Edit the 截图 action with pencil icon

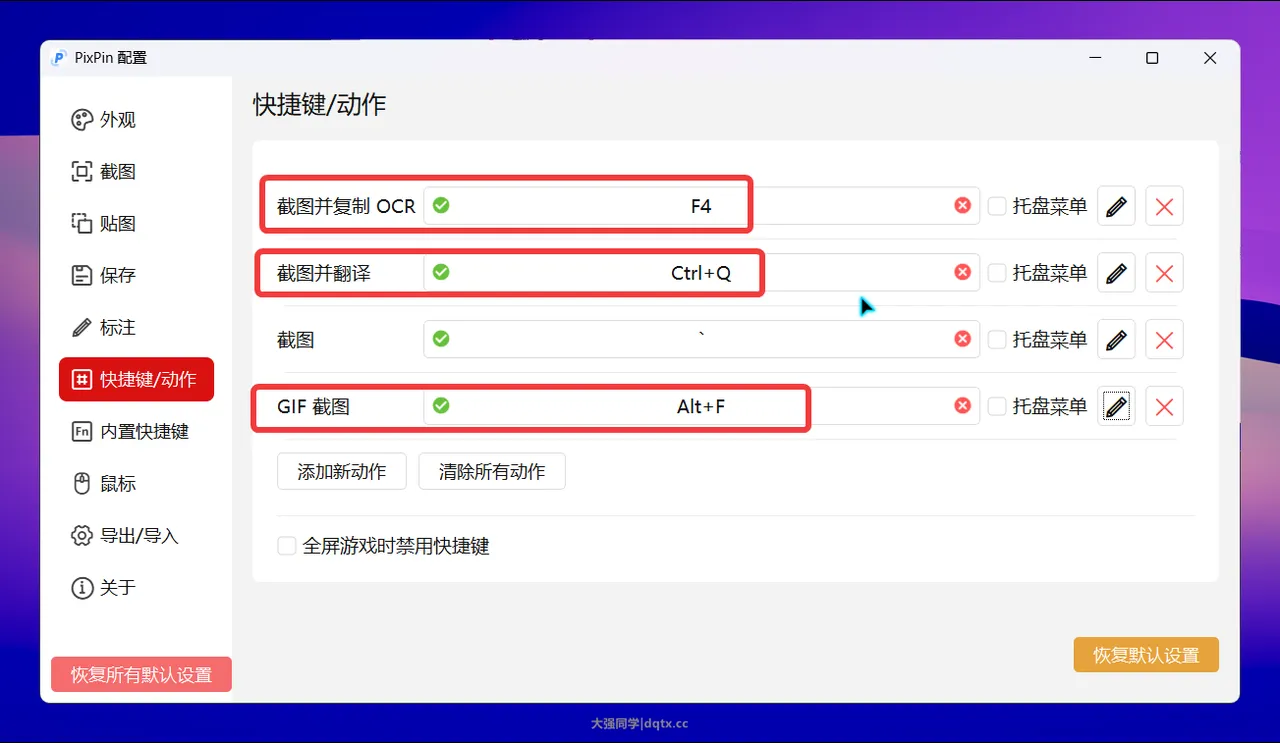click(x=1116, y=340)
